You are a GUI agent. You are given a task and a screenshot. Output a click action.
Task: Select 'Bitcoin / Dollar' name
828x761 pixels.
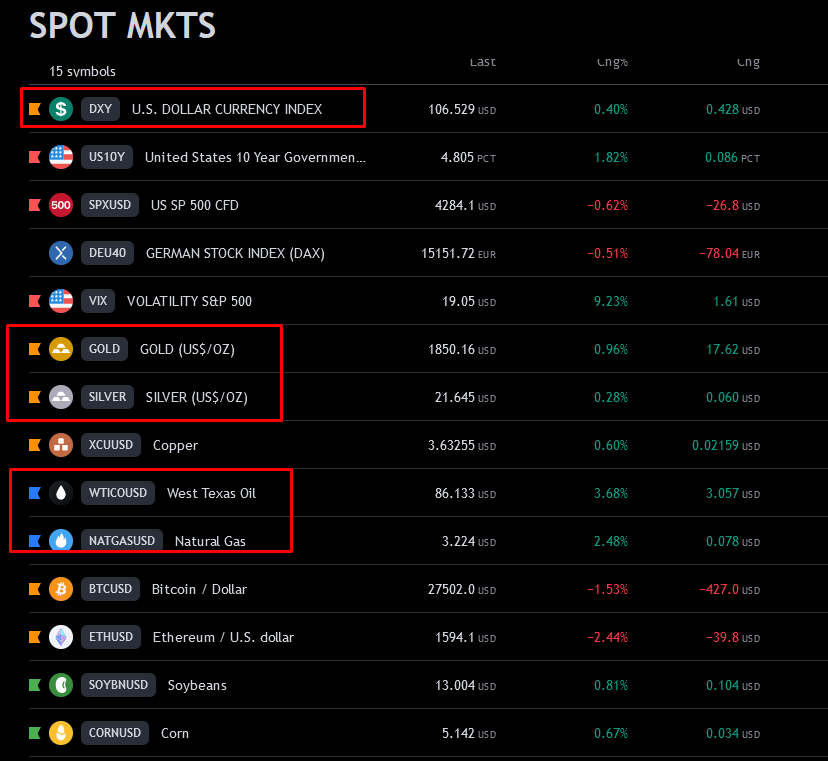(x=200, y=589)
